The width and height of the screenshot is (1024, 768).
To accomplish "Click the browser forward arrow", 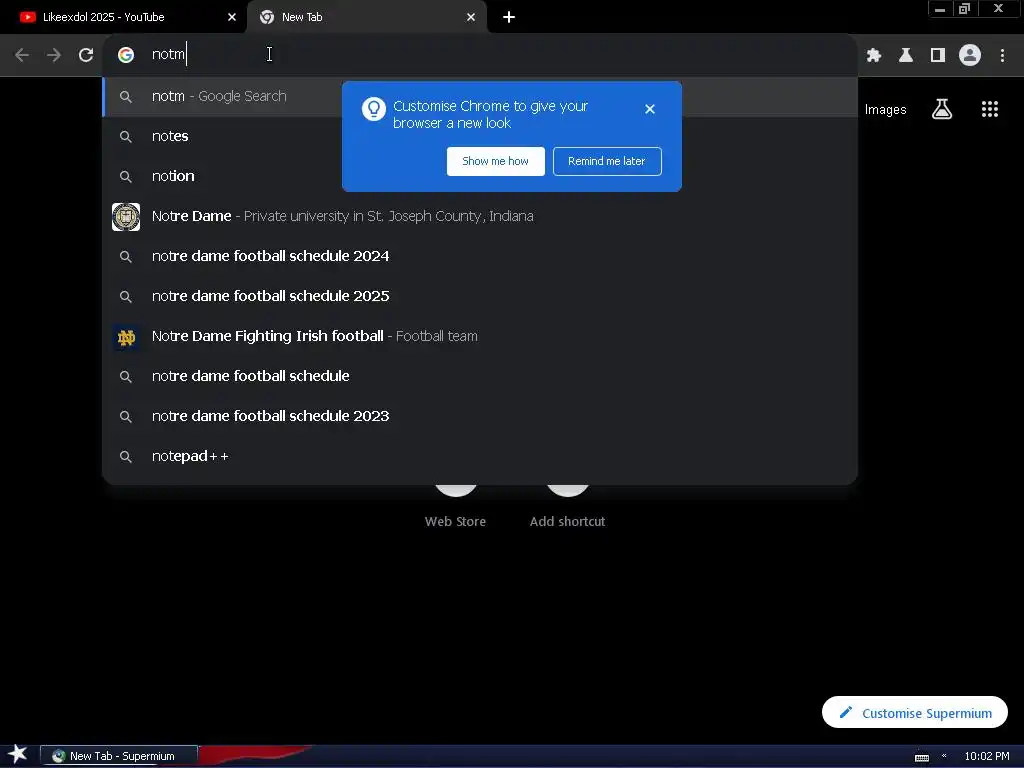I will pyautogui.click(x=54, y=55).
